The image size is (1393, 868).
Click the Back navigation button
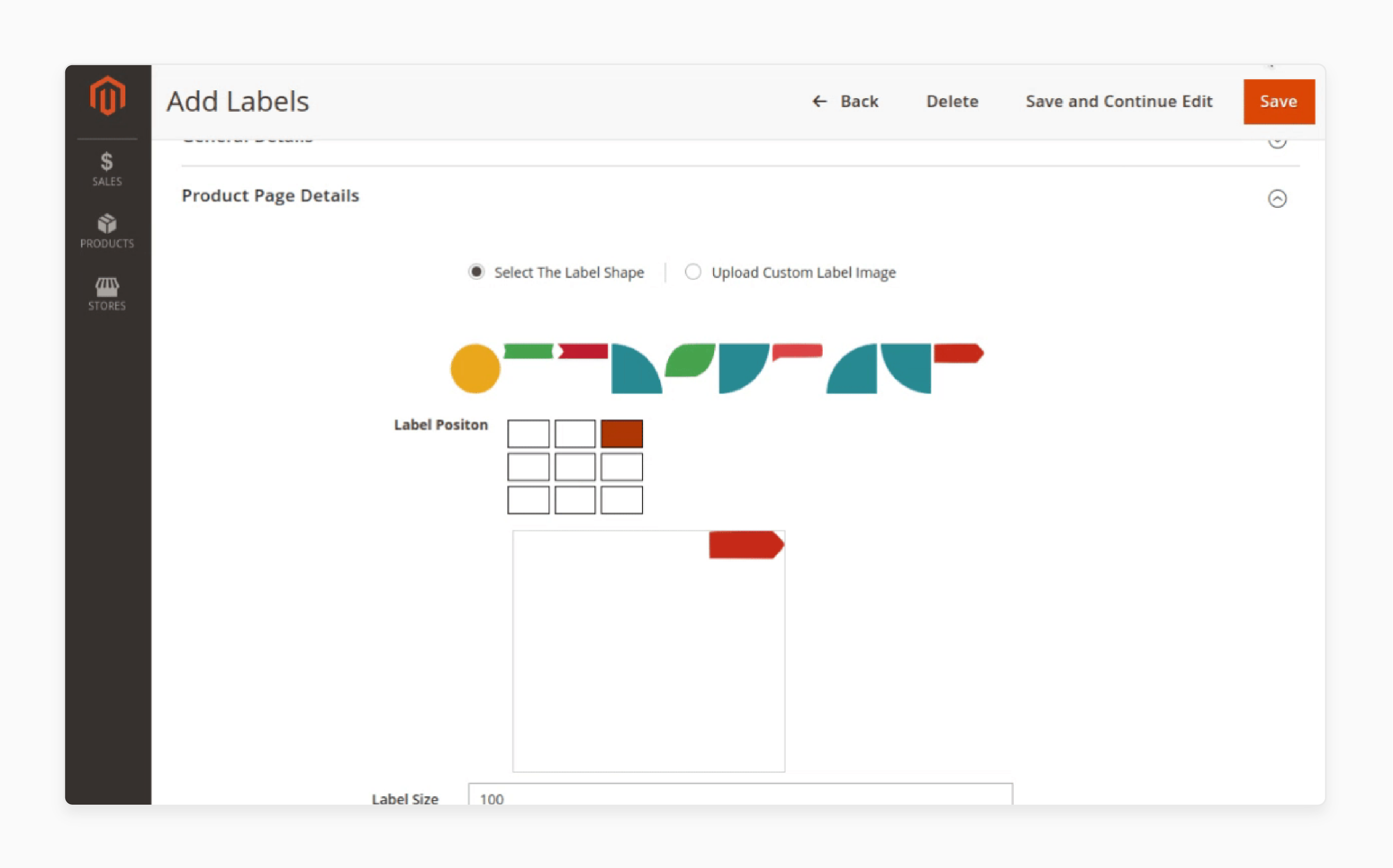[845, 100]
